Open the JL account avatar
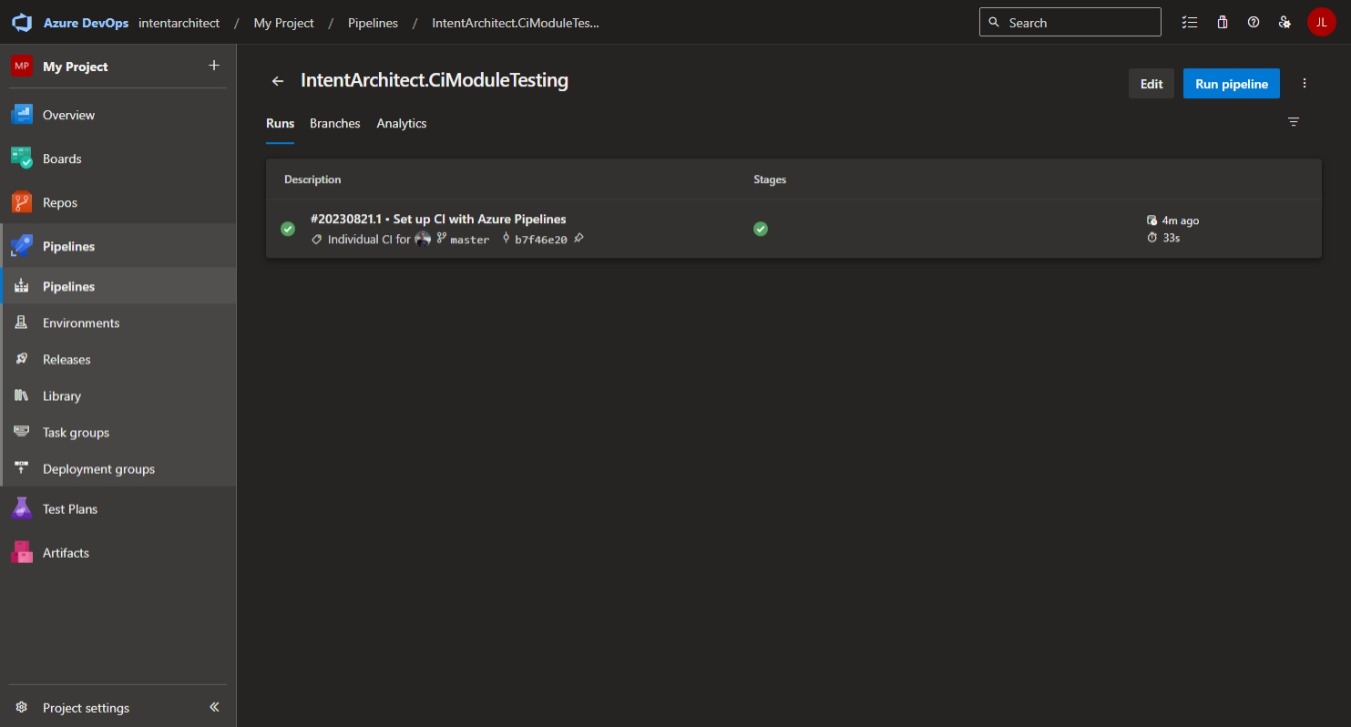 1321,22
